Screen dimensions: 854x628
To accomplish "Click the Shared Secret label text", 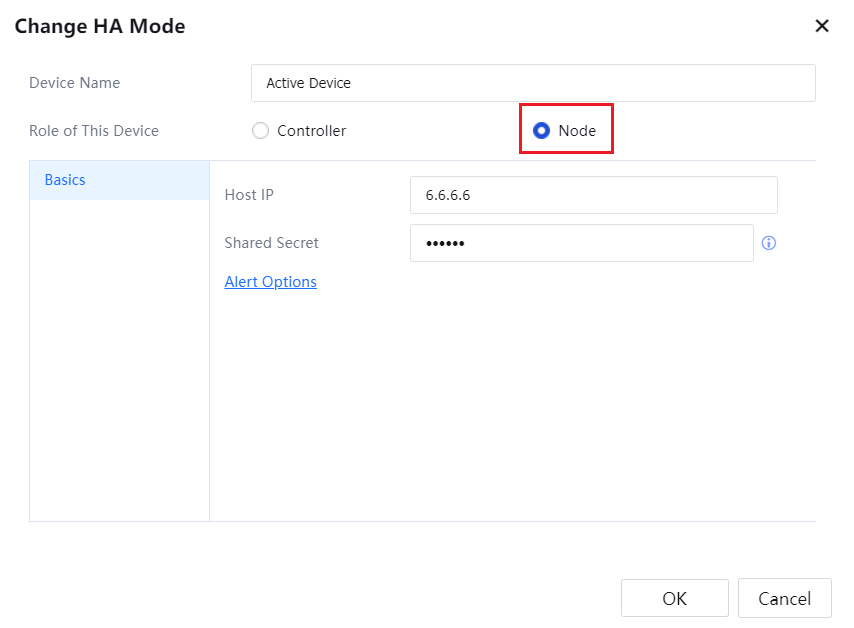I will (x=271, y=243).
